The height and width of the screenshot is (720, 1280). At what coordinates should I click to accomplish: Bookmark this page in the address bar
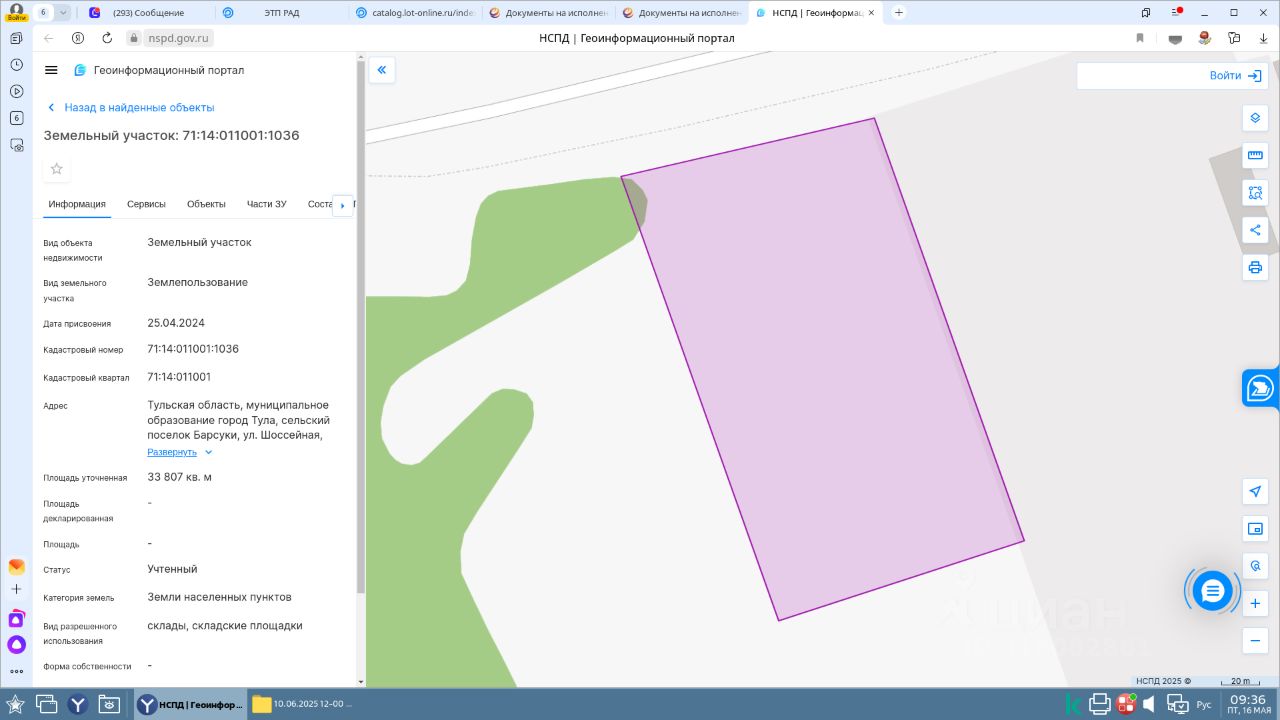coord(1140,38)
